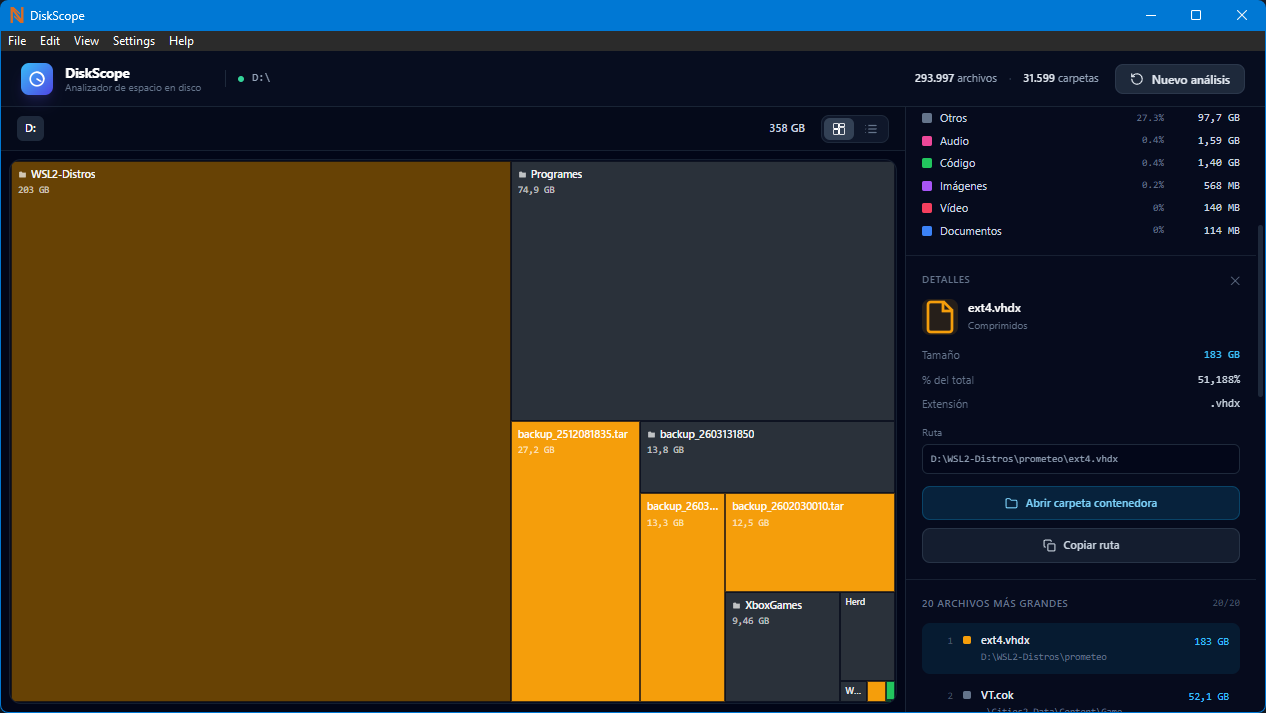1266x713 pixels.
Task: Click the ext4.vhdx file icon in Detalles
Action: point(940,317)
